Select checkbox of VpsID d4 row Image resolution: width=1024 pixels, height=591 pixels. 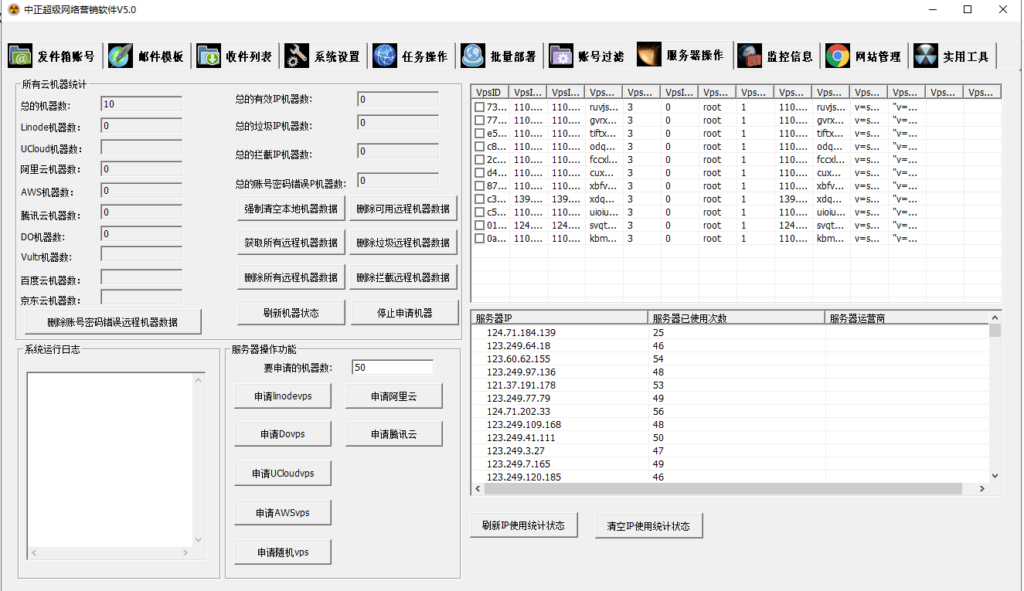pos(479,172)
